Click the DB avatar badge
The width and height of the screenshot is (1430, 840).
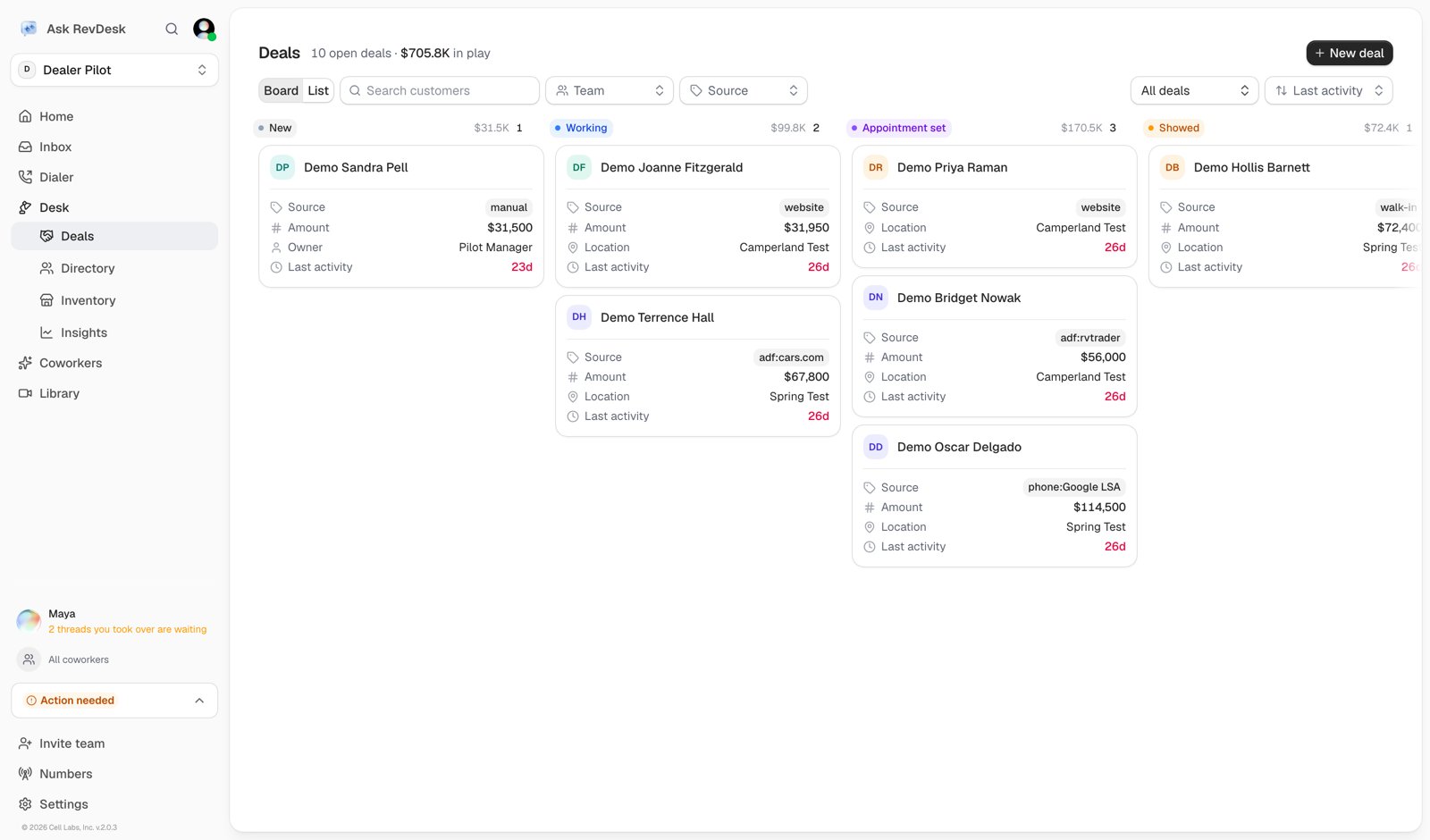pyautogui.click(x=1173, y=167)
